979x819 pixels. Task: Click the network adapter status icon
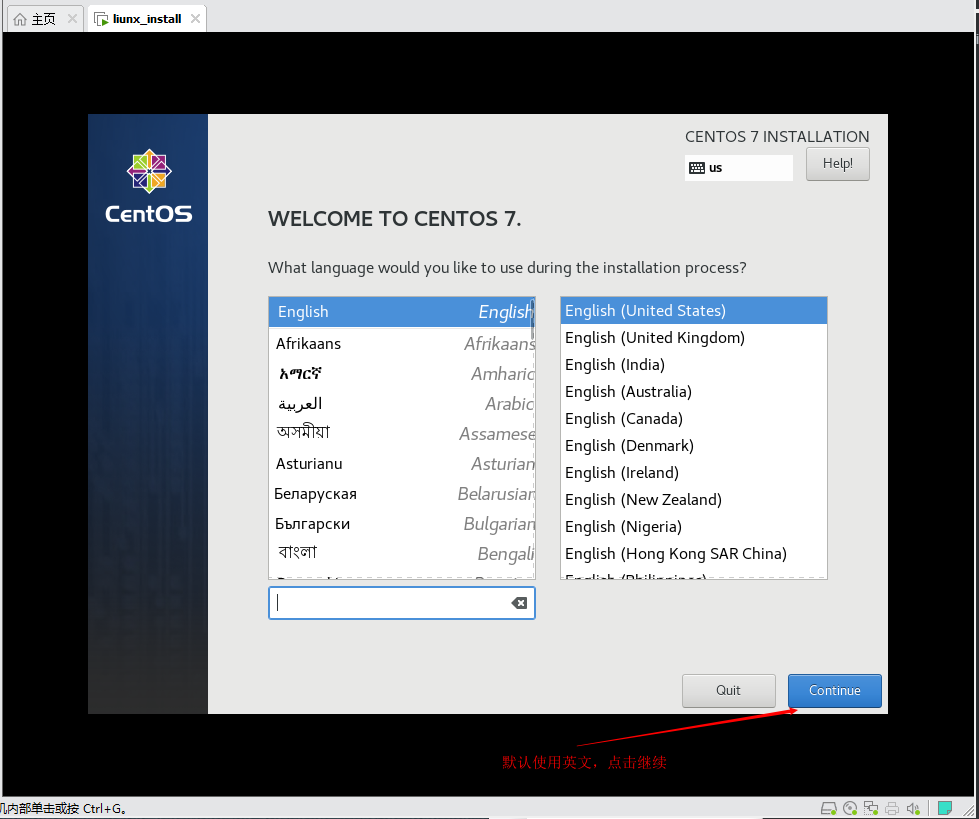coord(871,808)
